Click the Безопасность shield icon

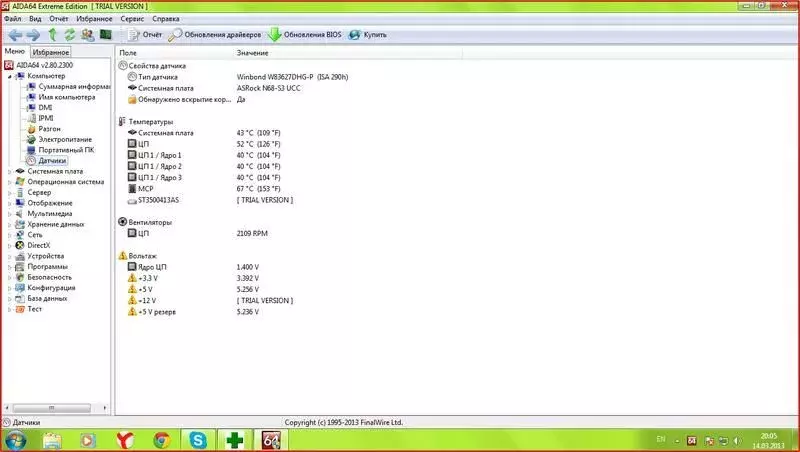point(20,277)
